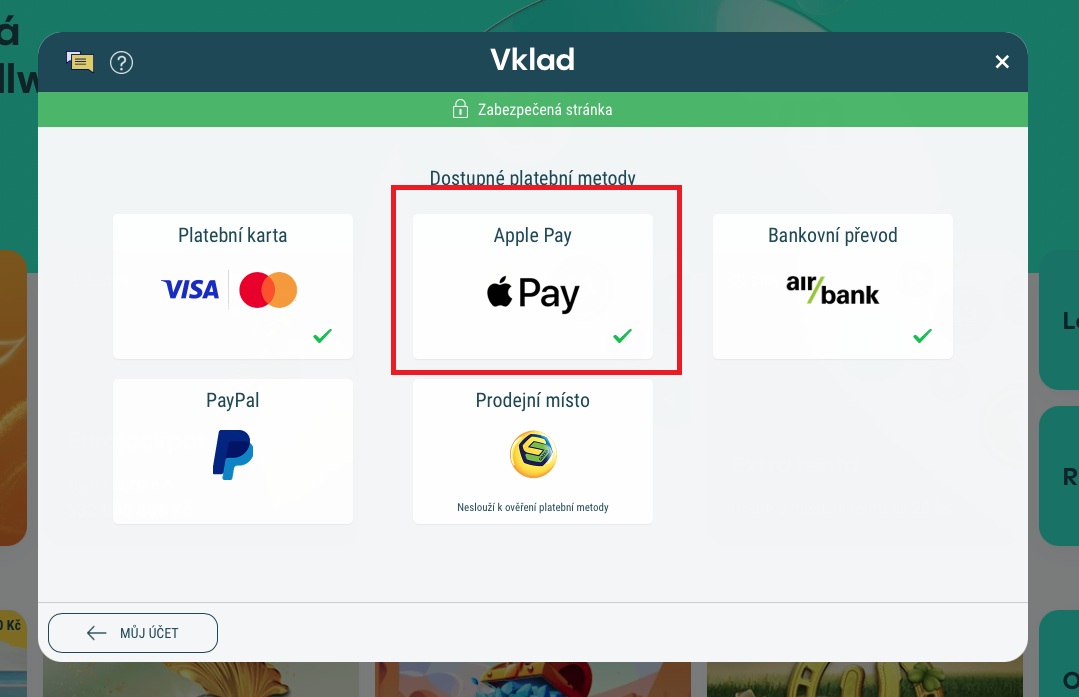Select the Air Bank logo

click(x=833, y=290)
